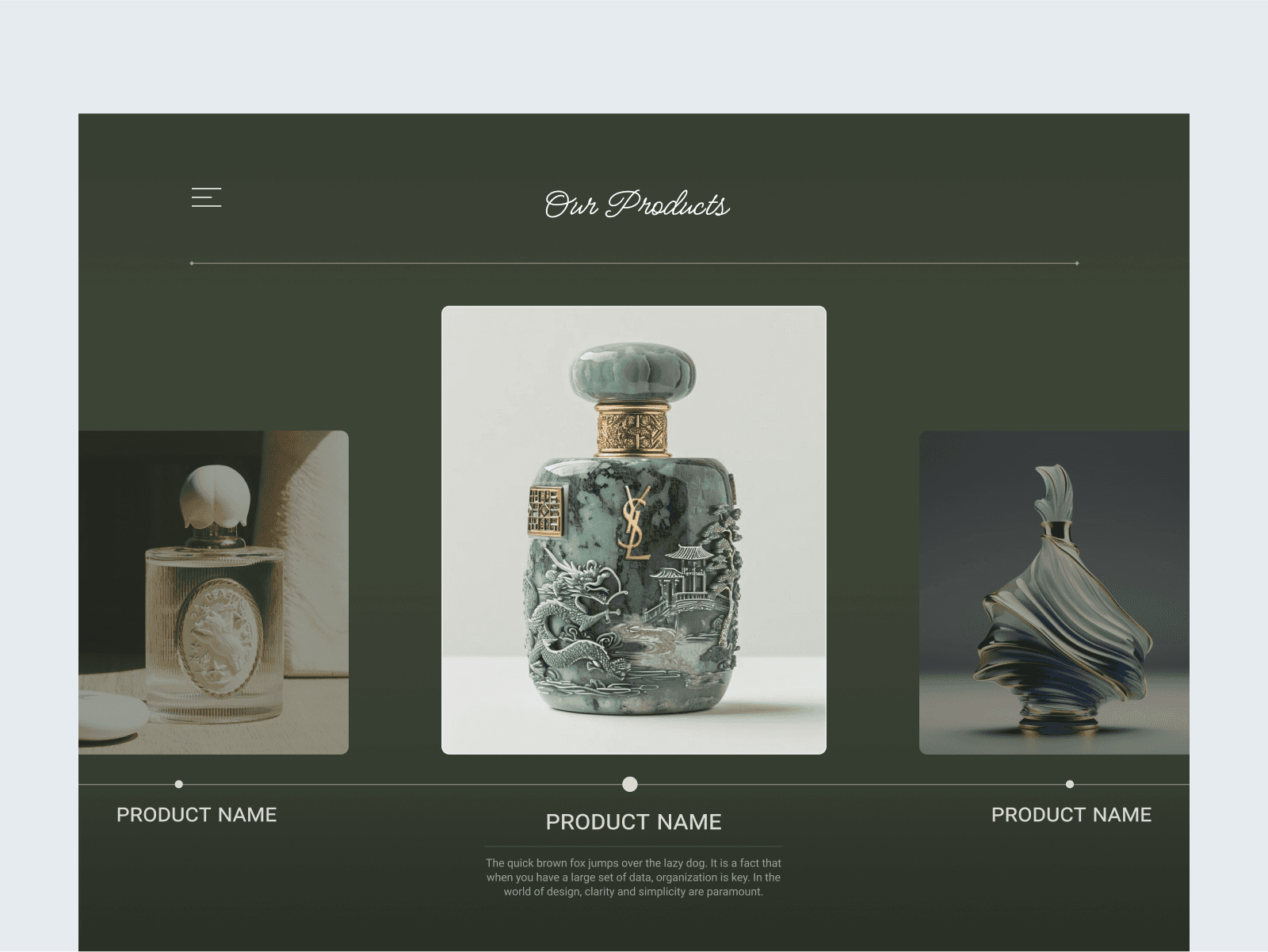
Task: Click the product description paragraph text
Action: coord(634,877)
